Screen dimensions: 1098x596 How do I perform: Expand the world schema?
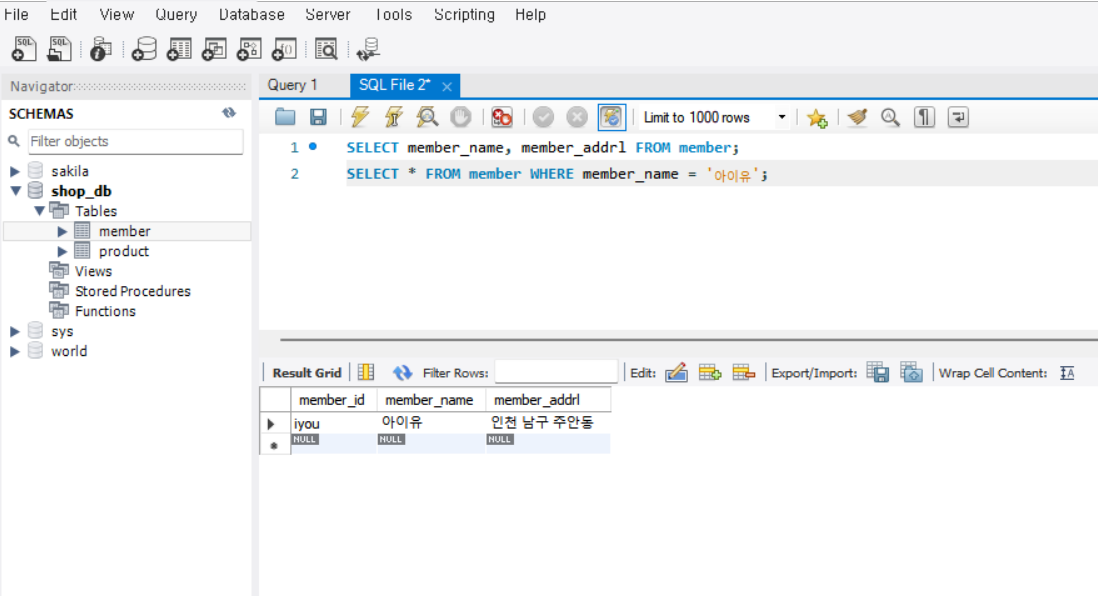pyautogui.click(x=15, y=352)
